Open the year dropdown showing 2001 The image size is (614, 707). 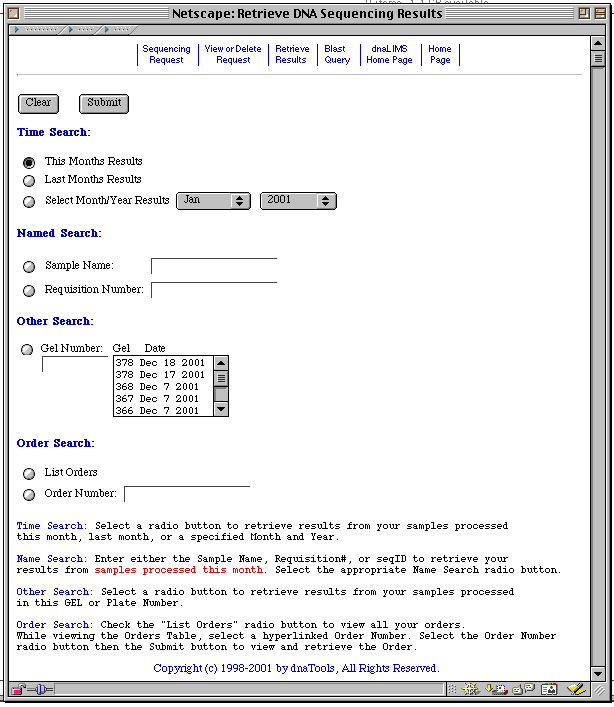298,201
